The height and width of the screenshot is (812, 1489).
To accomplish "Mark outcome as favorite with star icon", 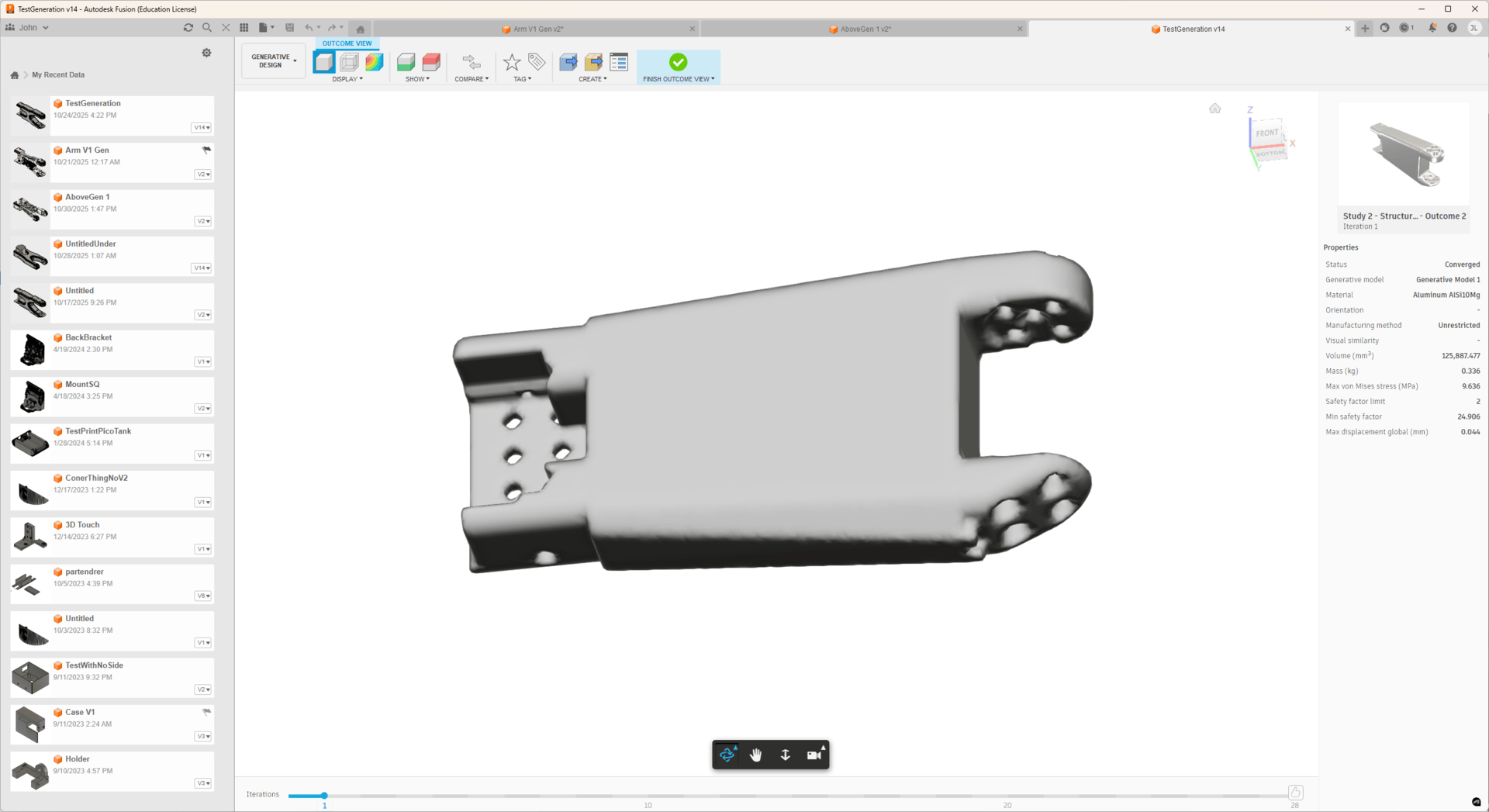I will pos(512,62).
